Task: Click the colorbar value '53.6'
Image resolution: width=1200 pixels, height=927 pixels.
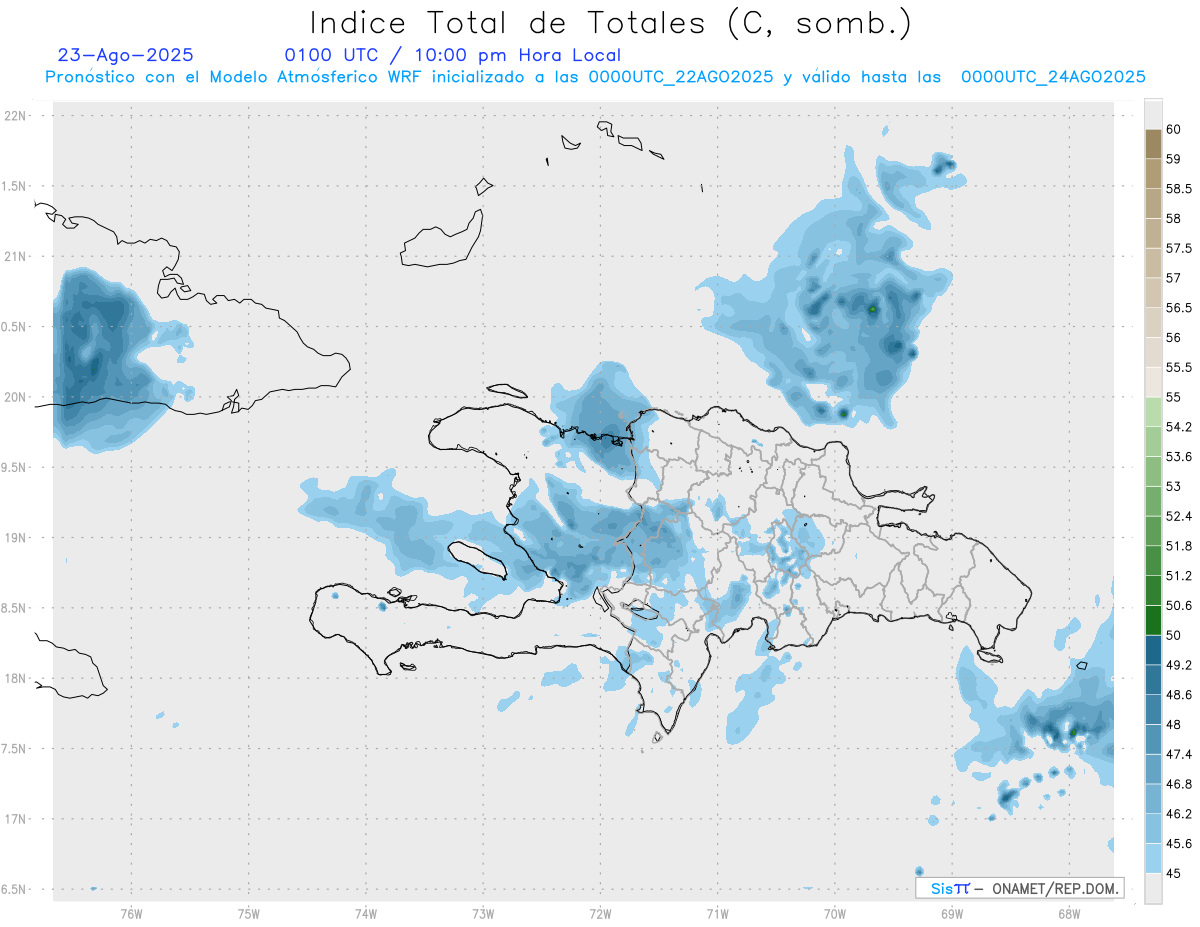Action: click(1179, 457)
